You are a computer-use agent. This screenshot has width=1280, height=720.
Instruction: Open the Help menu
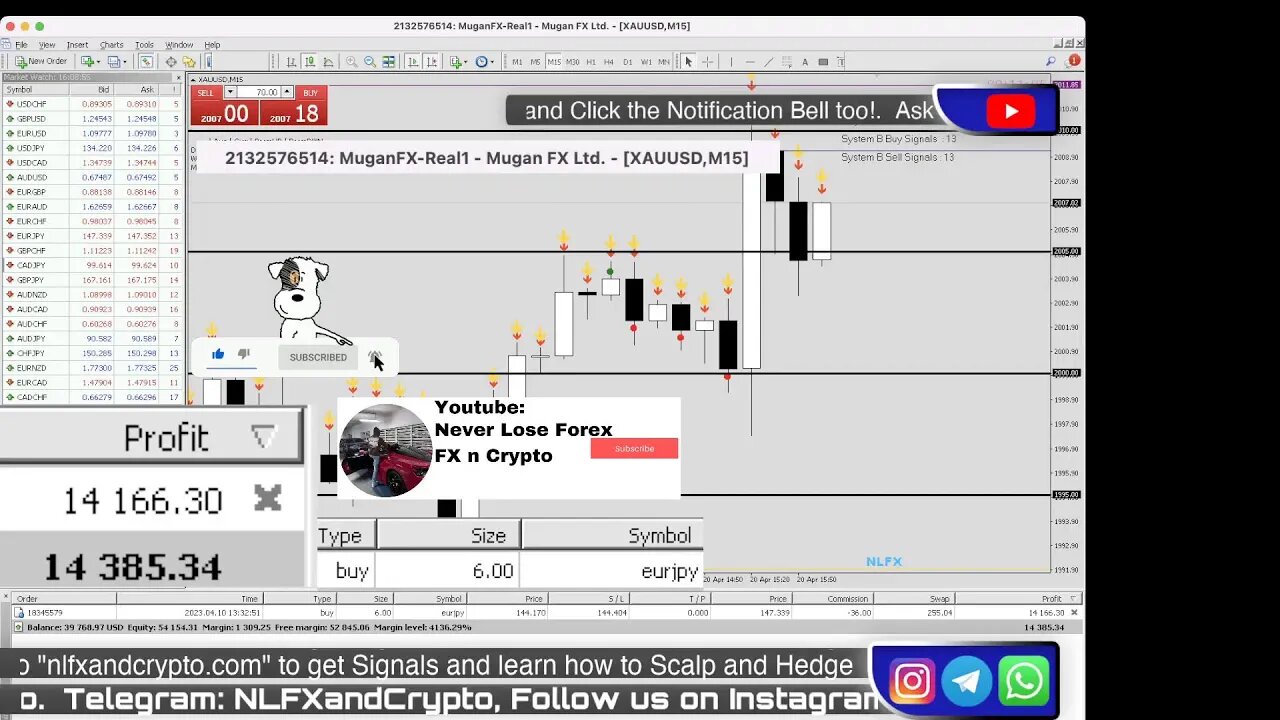(x=212, y=45)
